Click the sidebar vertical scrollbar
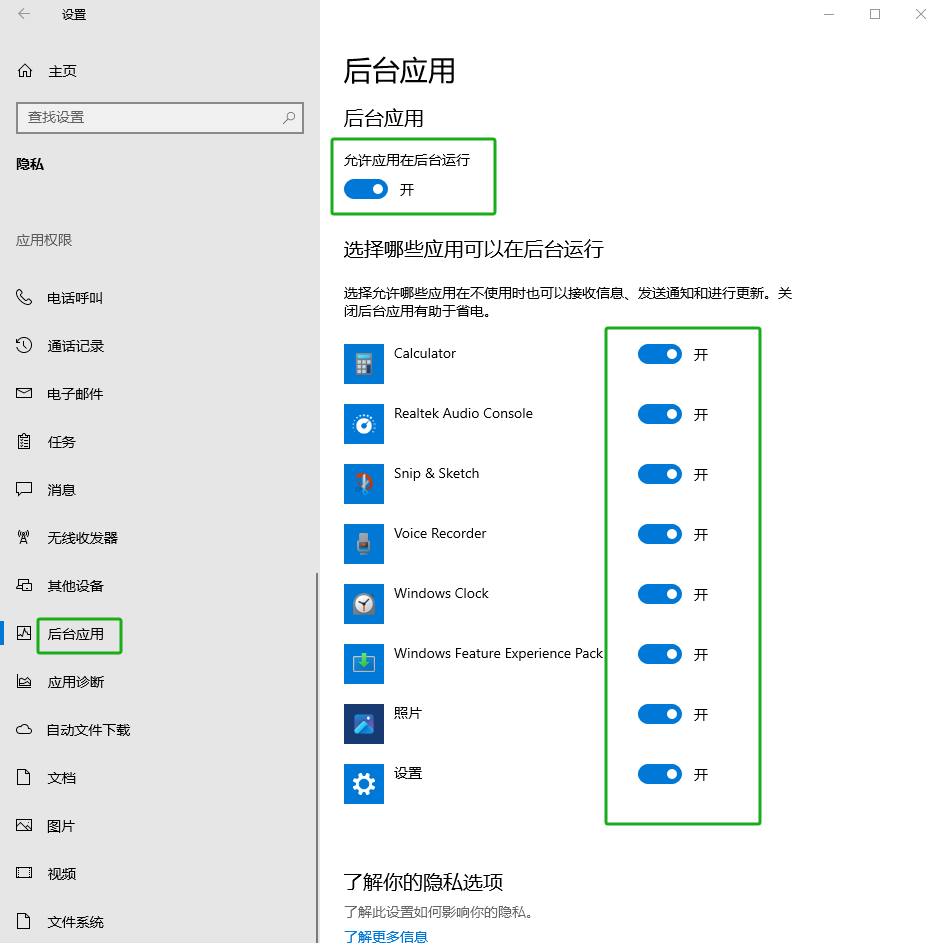This screenshot has height=943, width=931. click(x=317, y=750)
